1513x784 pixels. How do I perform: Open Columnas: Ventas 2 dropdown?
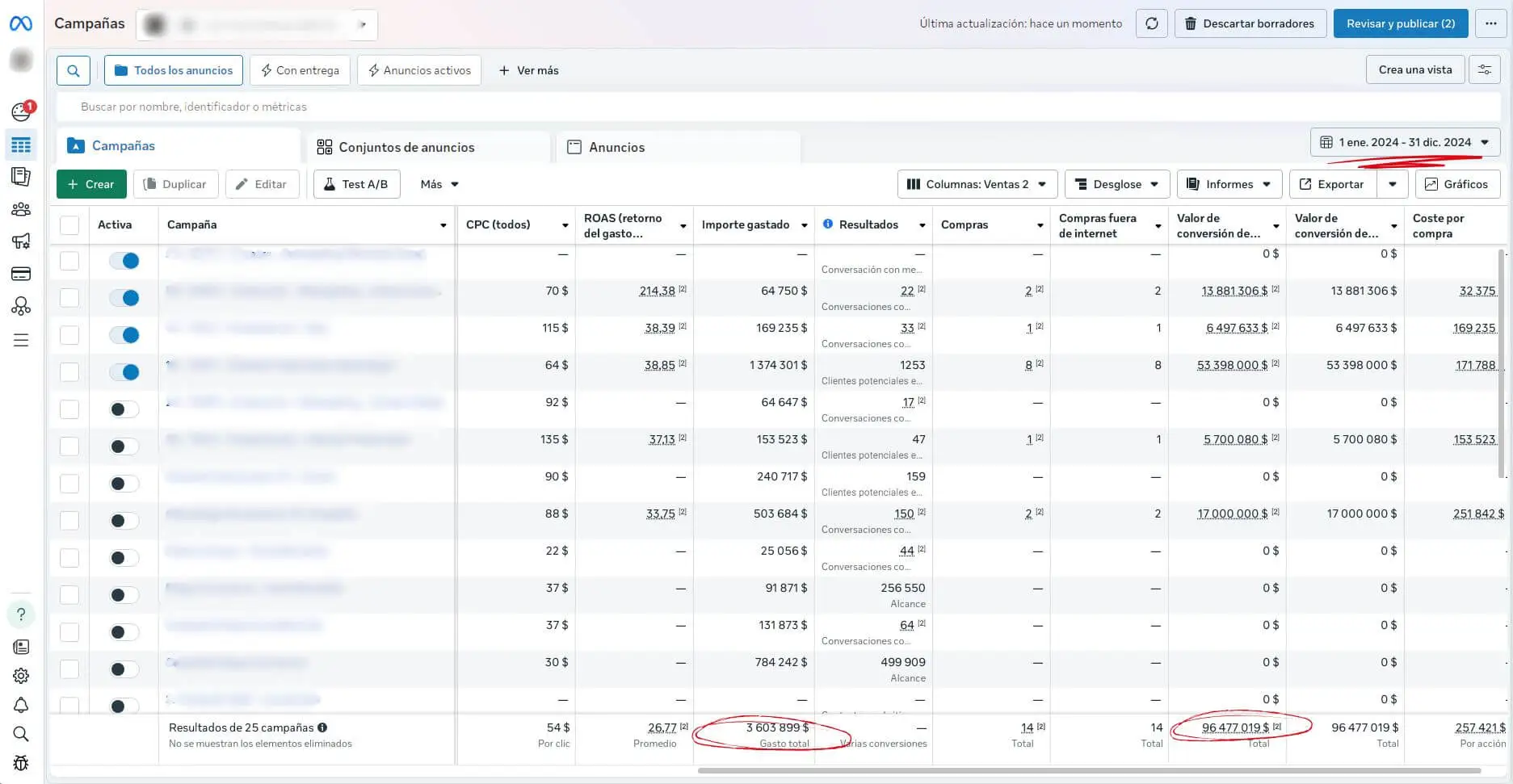click(x=977, y=184)
